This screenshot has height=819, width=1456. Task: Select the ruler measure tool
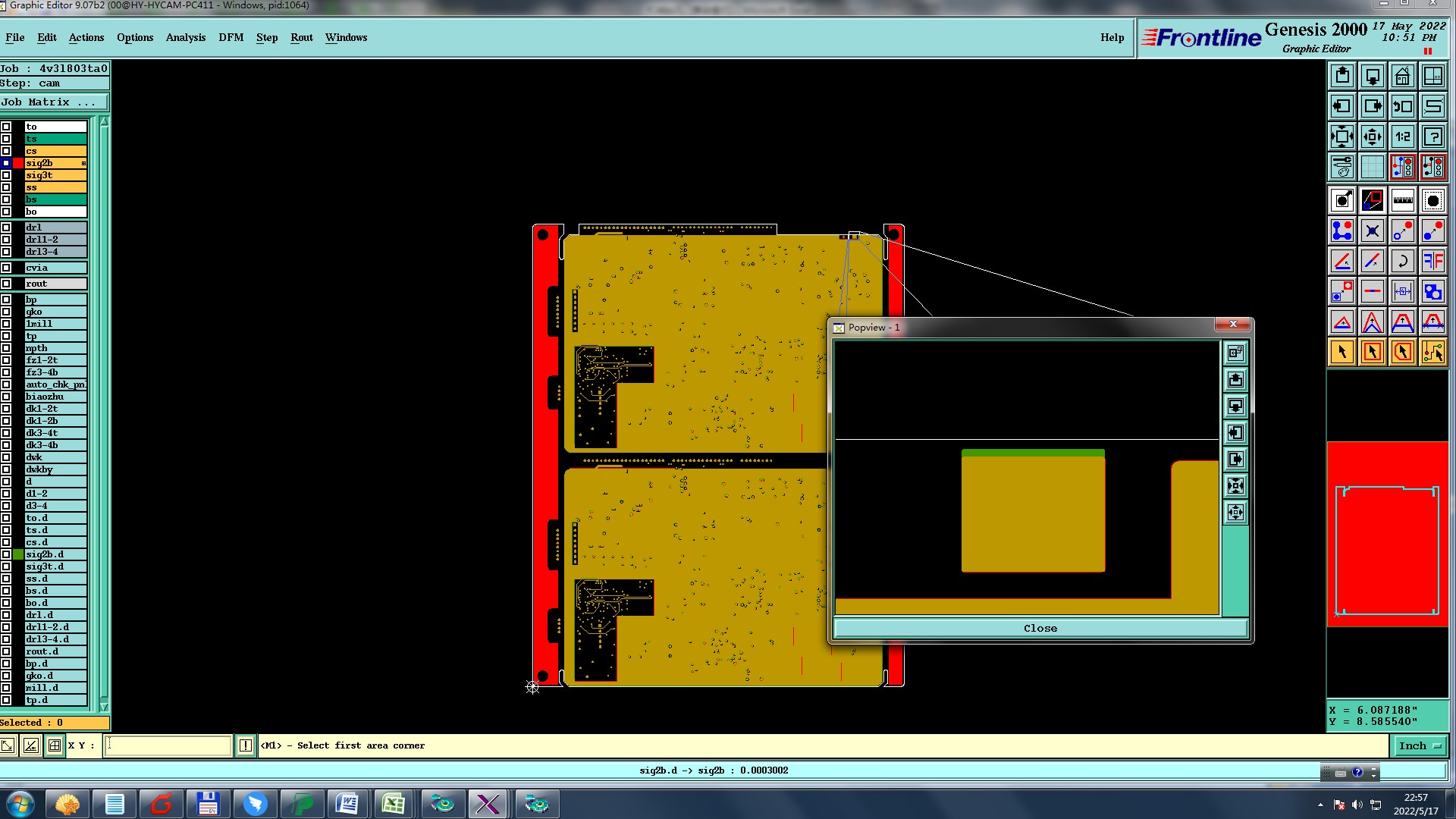tap(1402, 201)
